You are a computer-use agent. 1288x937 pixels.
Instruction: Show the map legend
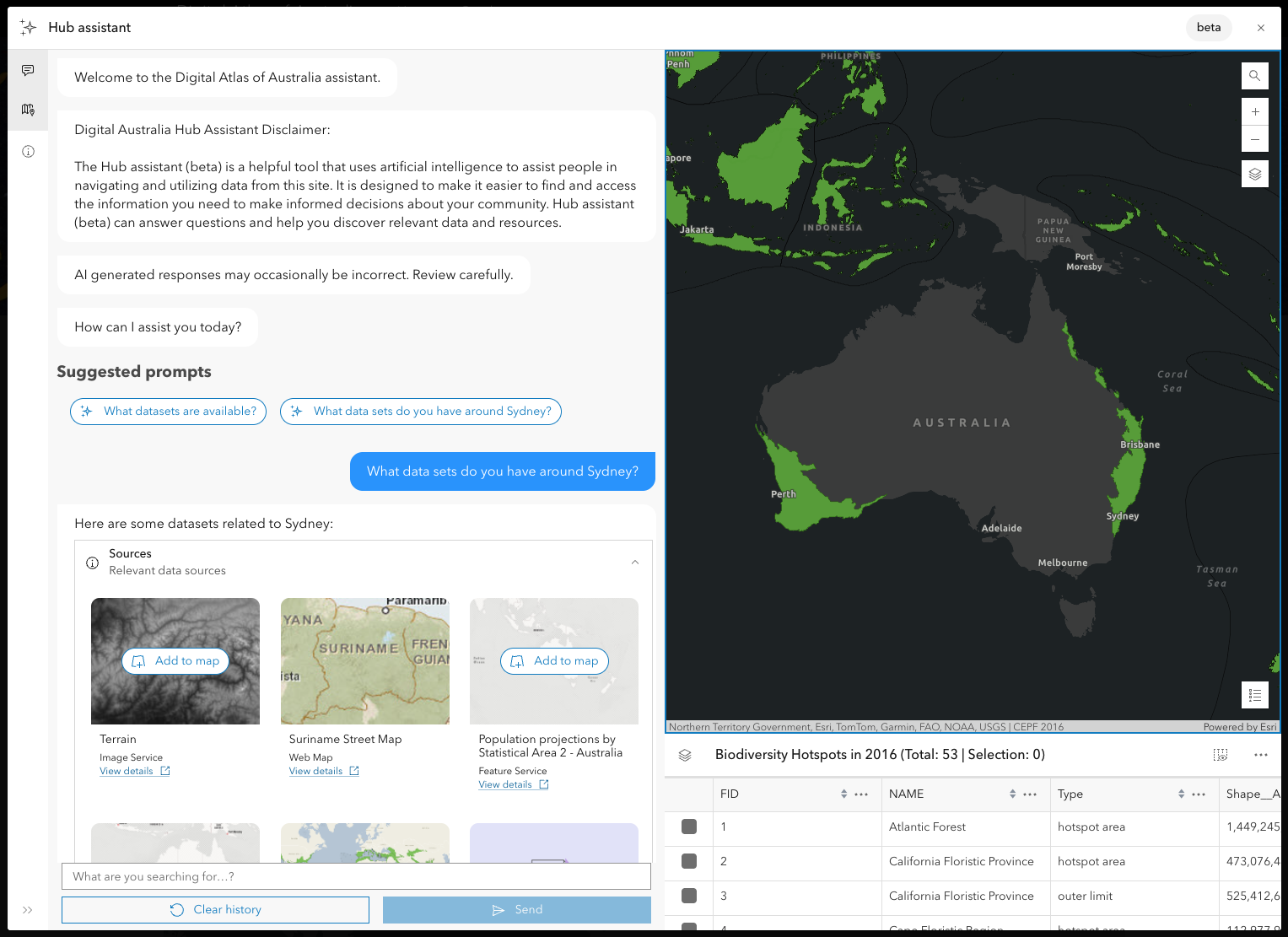pyautogui.click(x=1254, y=695)
